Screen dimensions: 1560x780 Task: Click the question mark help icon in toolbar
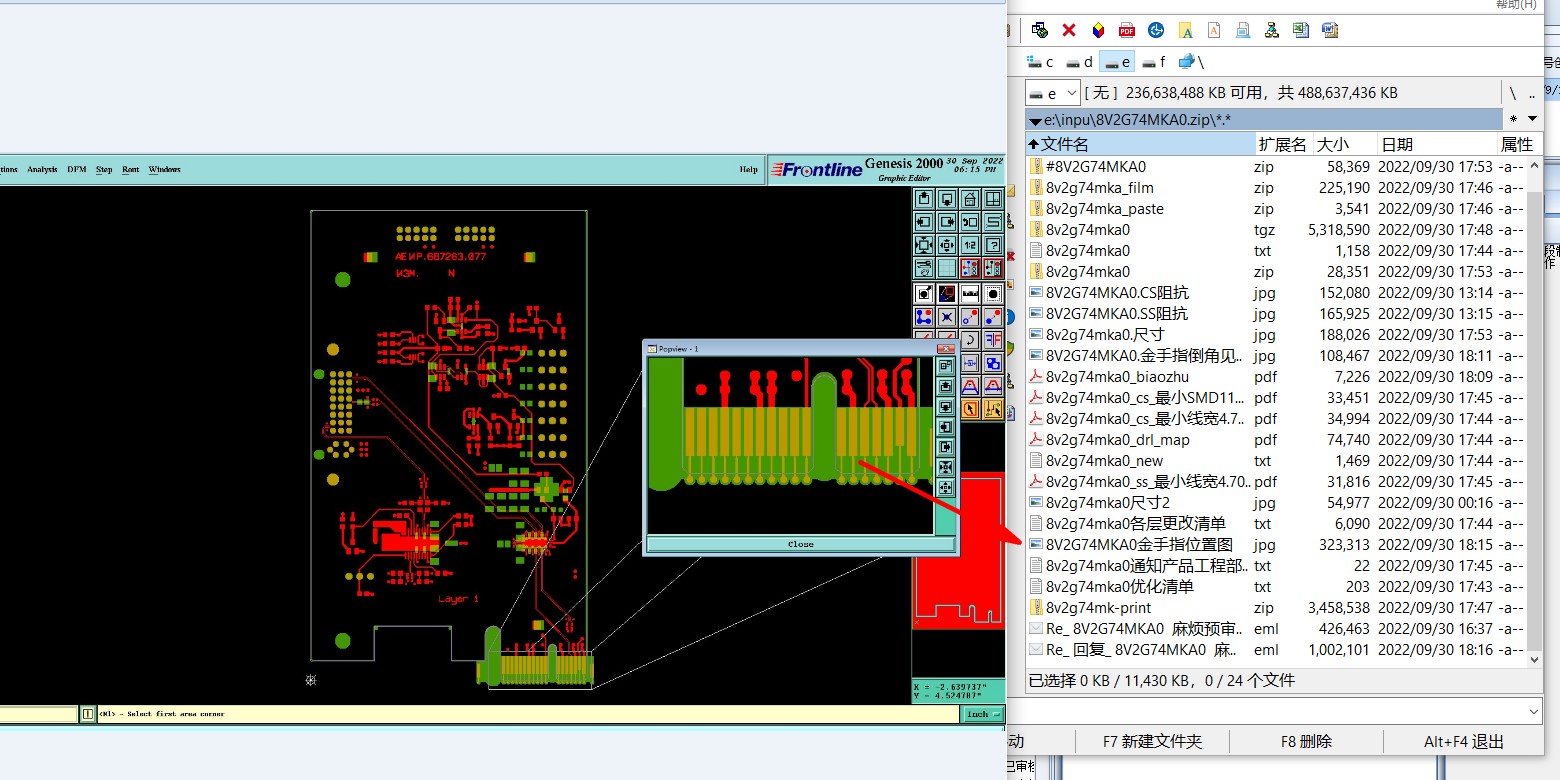(x=993, y=245)
